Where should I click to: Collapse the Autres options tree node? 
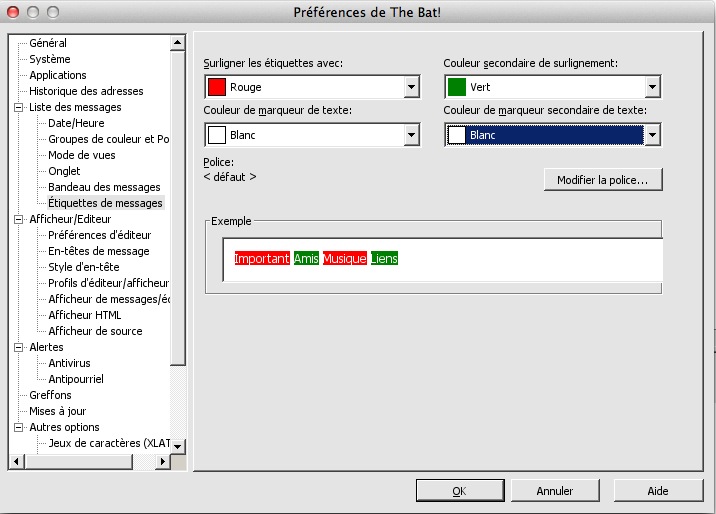point(18,427)
